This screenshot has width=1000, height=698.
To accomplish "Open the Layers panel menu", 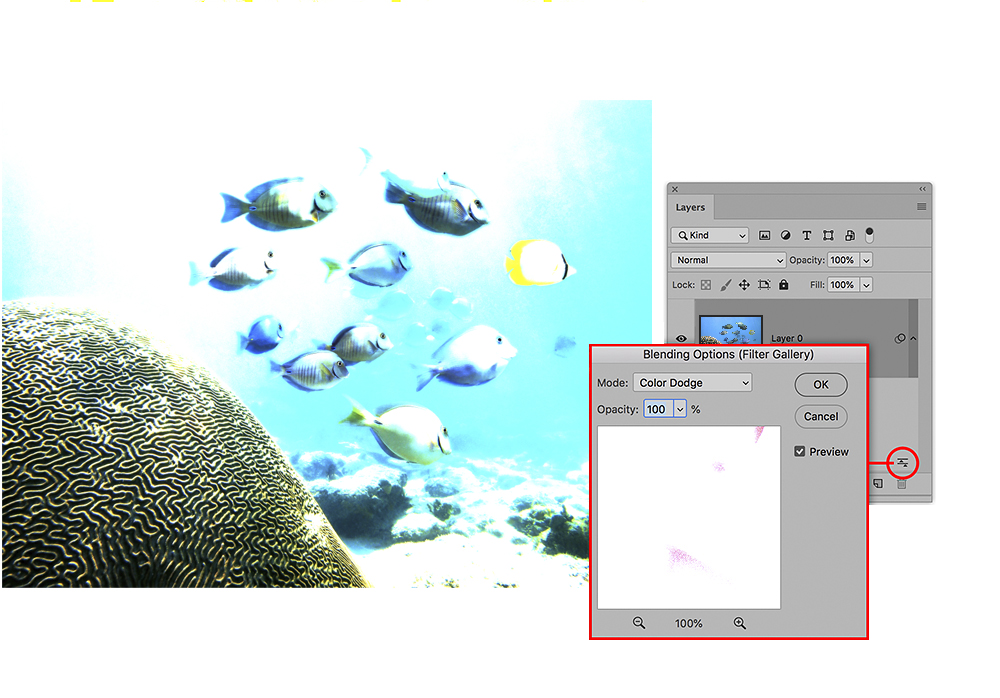I will [x=921, y=207].
